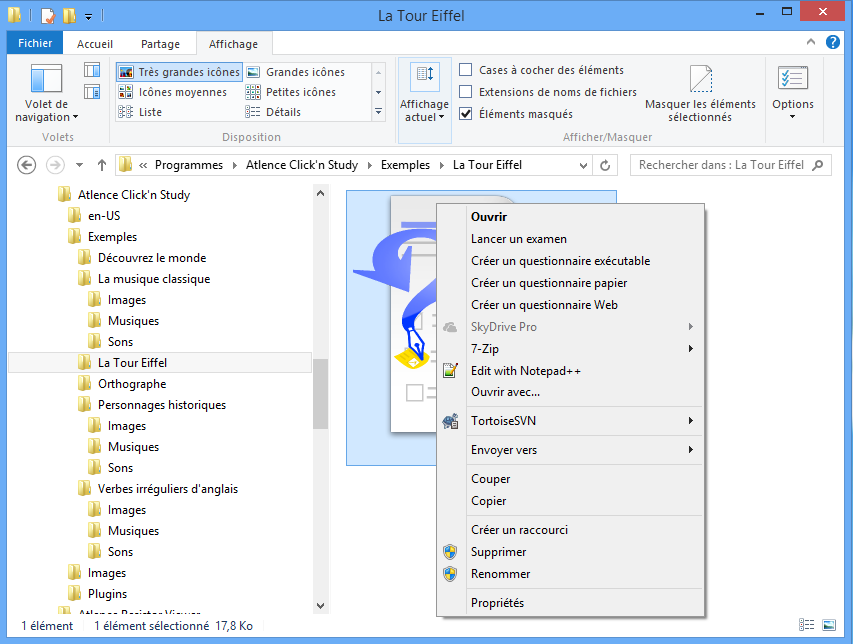
Task: Select Très grandes icônes layout
Action: pyautogui.click(x=179, y=72)
